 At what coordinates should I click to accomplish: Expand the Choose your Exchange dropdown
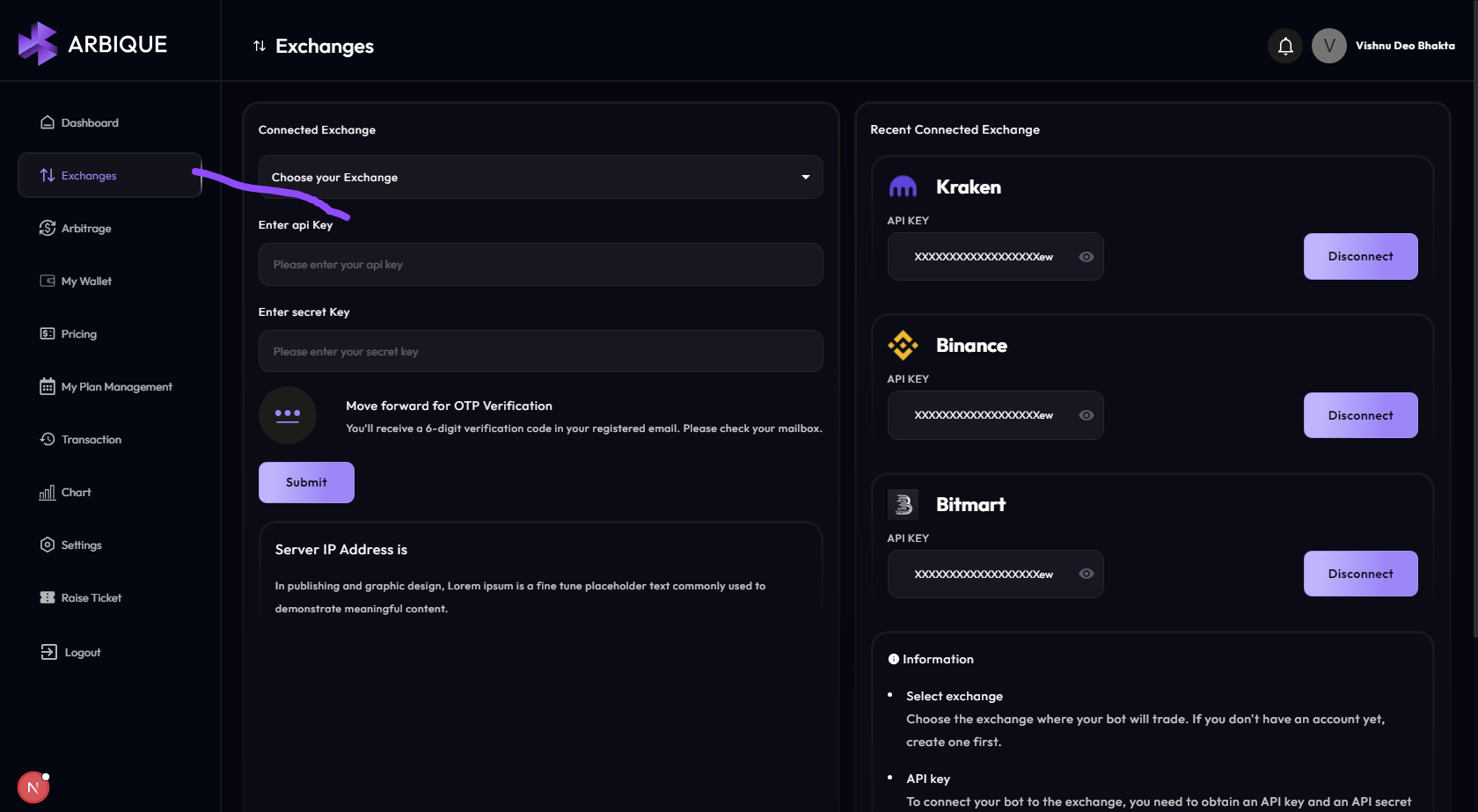tap(540, 177)
